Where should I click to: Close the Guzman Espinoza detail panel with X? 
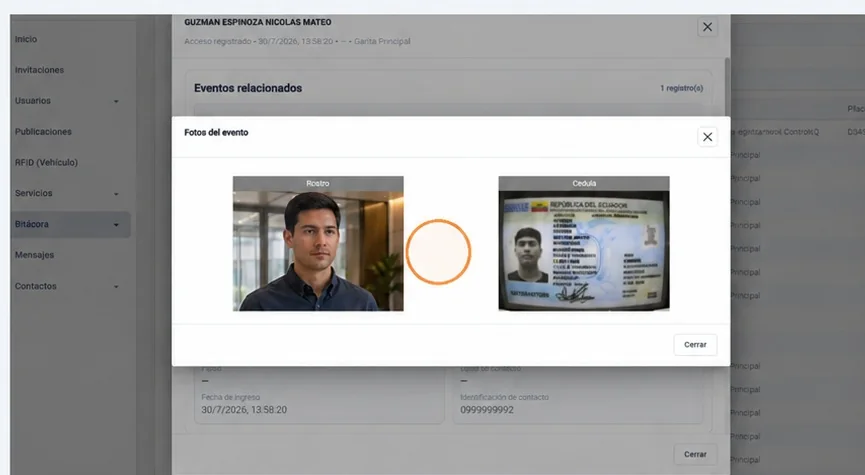click(707, 26)
